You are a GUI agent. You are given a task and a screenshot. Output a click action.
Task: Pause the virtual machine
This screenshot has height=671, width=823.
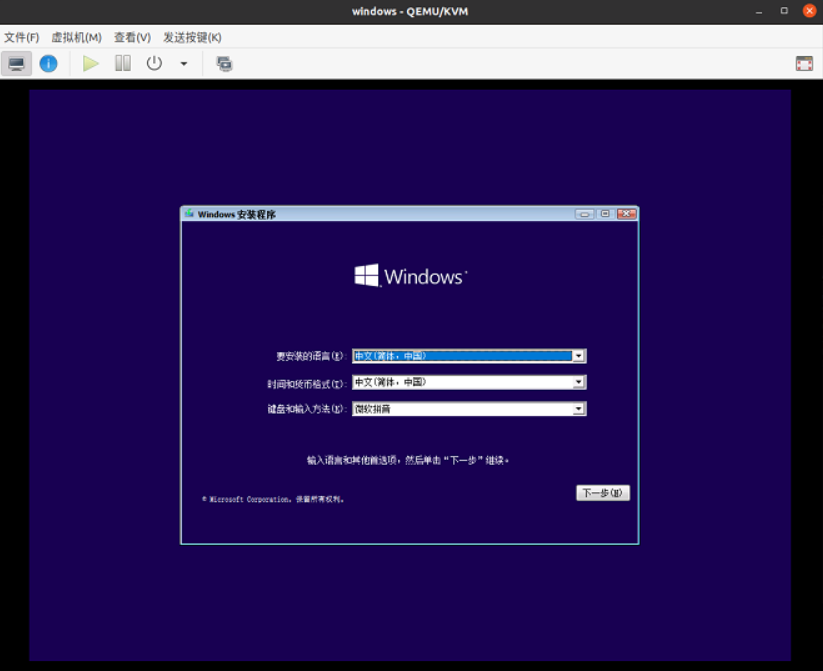click(x=121, y=63)
